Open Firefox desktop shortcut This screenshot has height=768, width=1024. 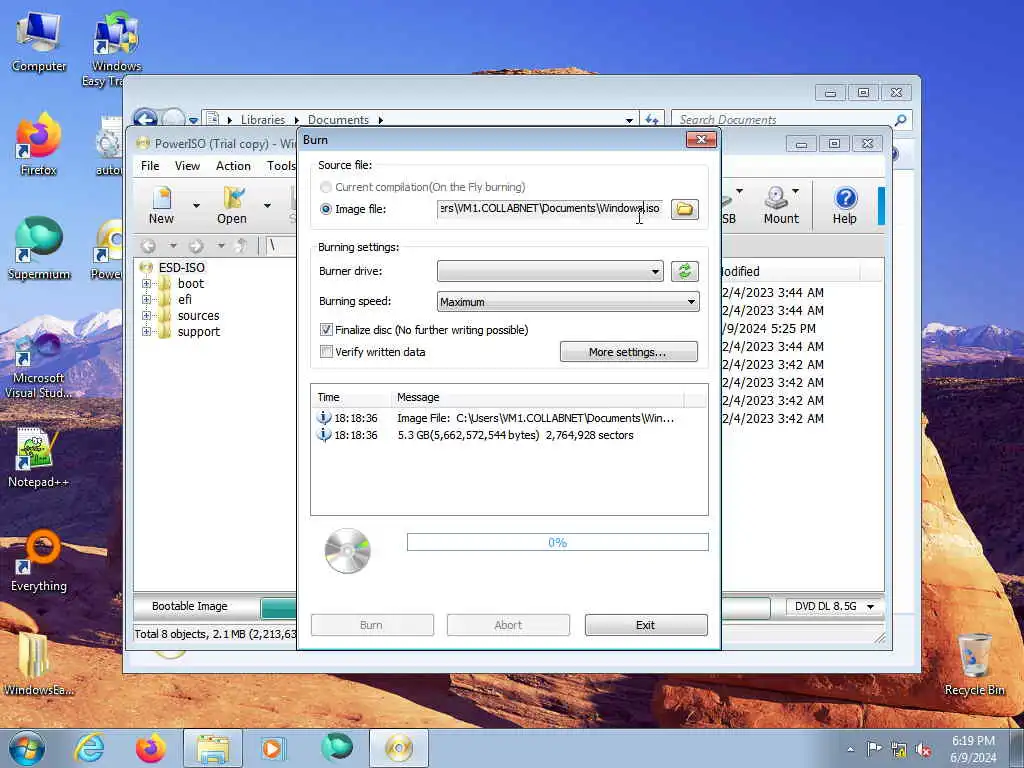(x=39, y=145)
